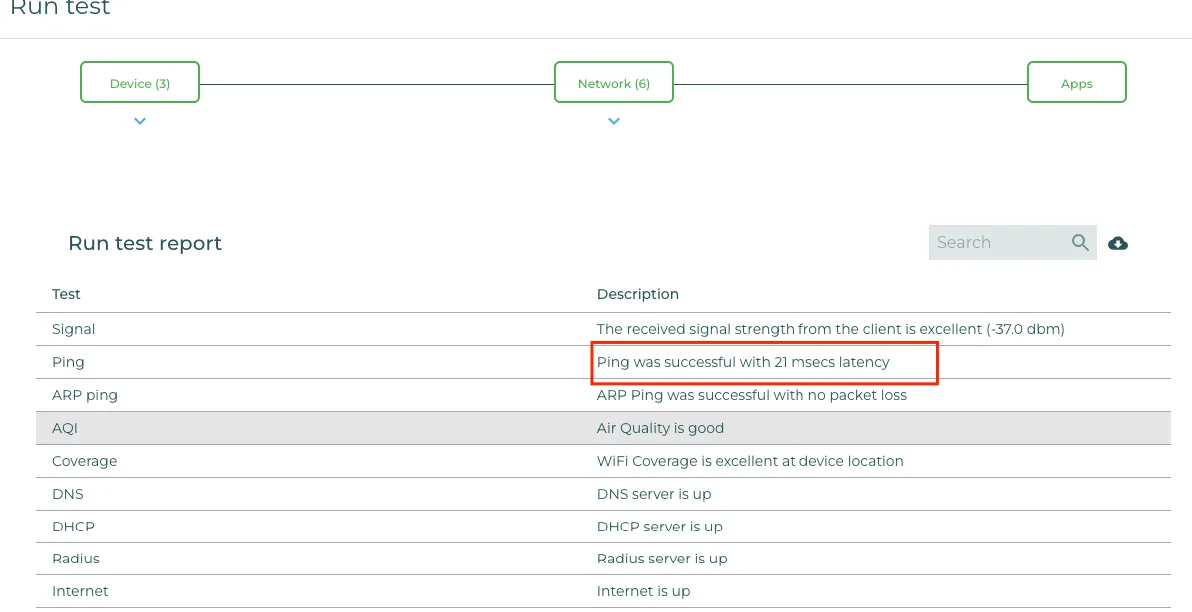Click 'DNS server is up' description

(654, 494)
